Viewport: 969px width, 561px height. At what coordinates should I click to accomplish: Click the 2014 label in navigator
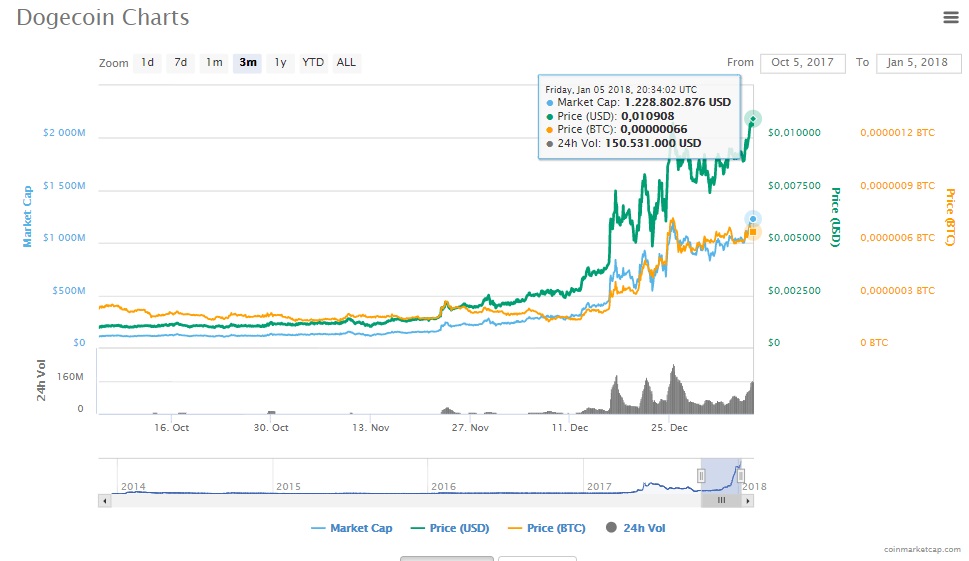133,487
